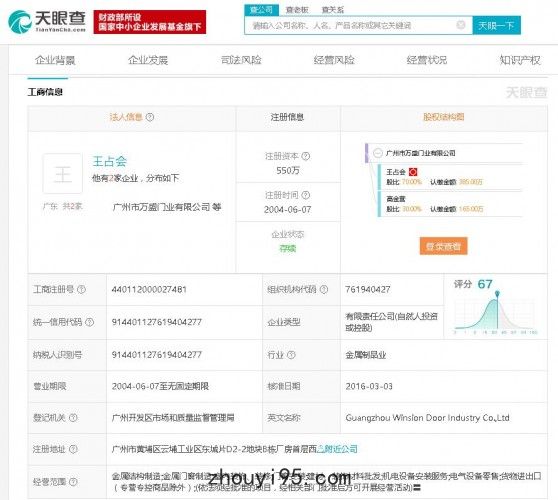Image resolution: width=558 pixels, height=500 pixels.
Task: Click the score marker on the rating curve
Action: click(497, 294)
